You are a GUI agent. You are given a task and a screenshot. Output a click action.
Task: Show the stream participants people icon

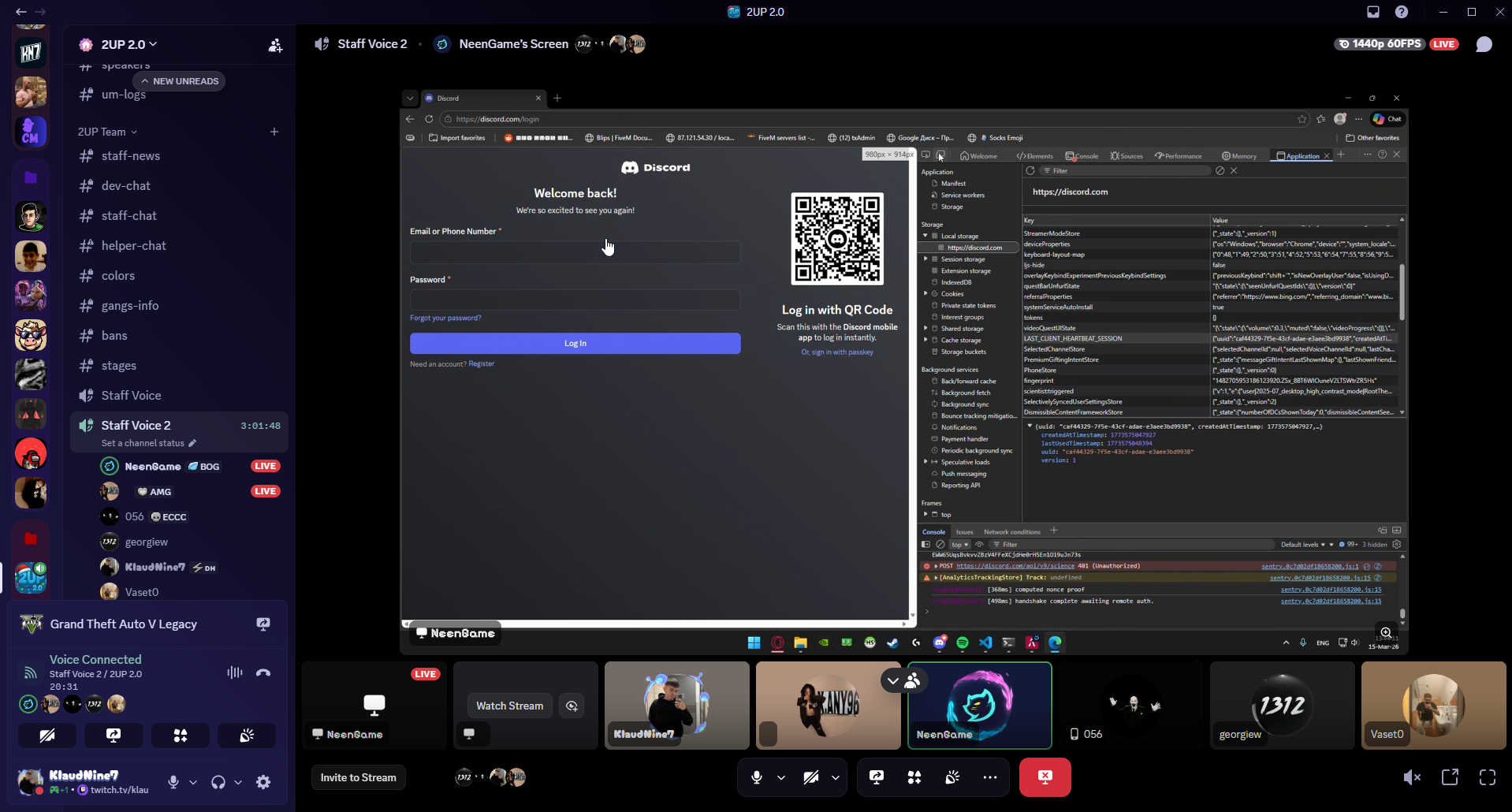pyautogui.click(x=913, y=680)
